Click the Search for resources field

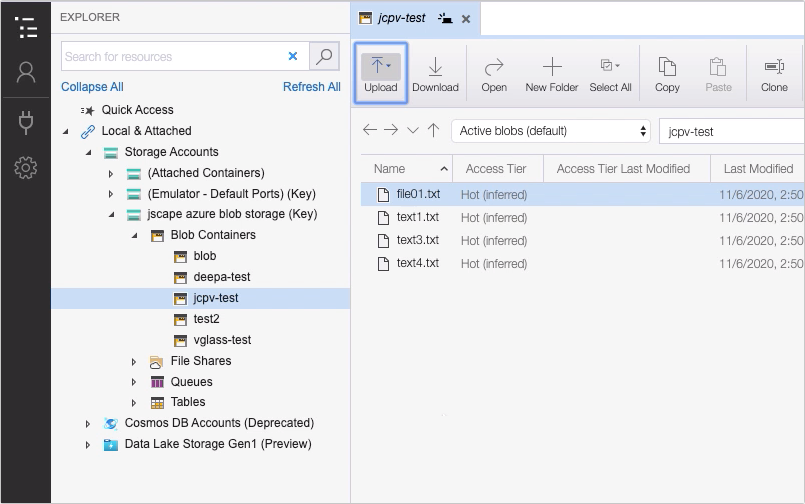174,57
